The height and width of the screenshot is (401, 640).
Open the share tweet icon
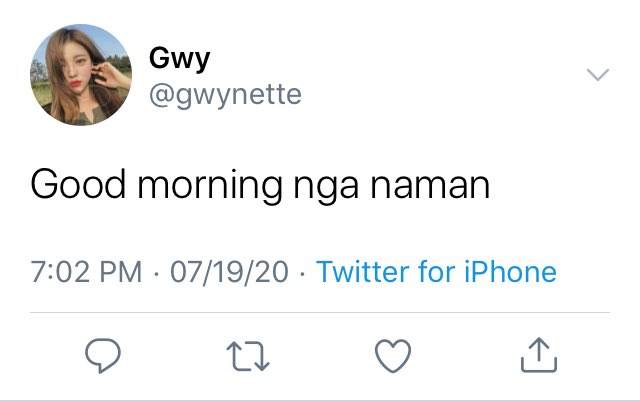point(539,354)
